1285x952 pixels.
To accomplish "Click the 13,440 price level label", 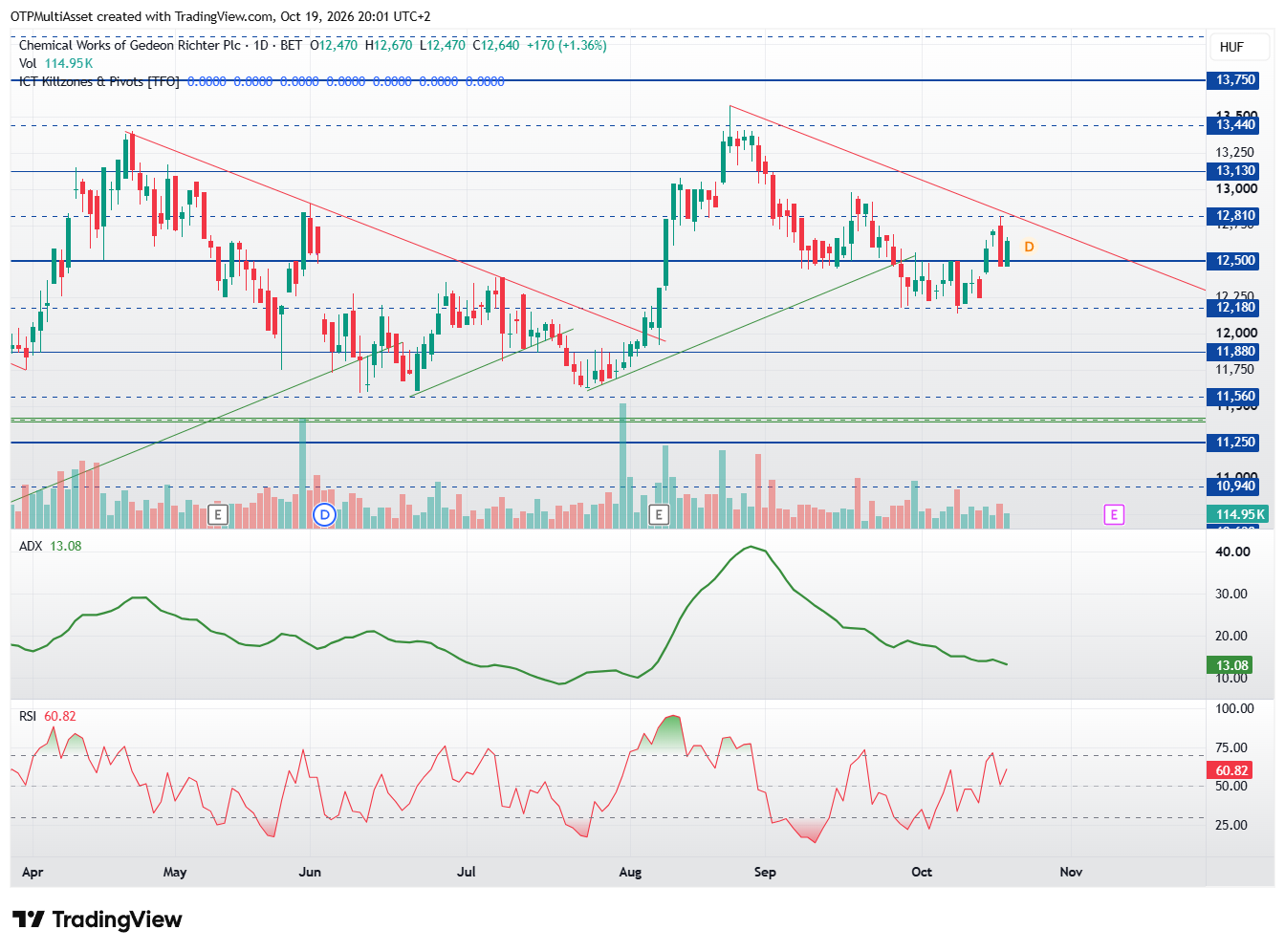I will click(x=1234, y=125).
